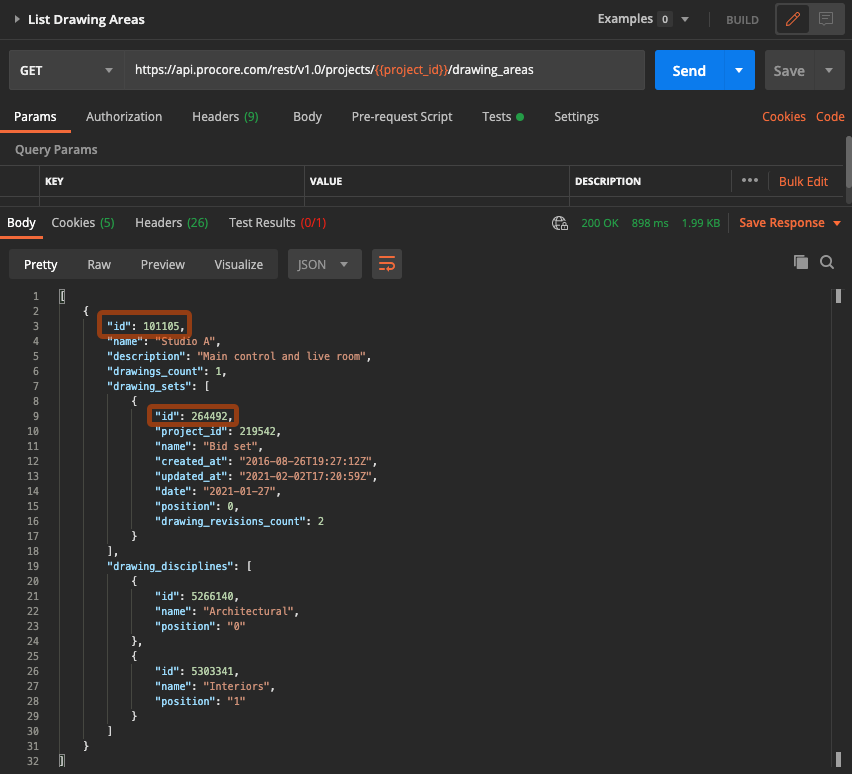Viewport: 852px width, 774px height.
Task: Open the Pre-request Script tab
Action: 402,117
